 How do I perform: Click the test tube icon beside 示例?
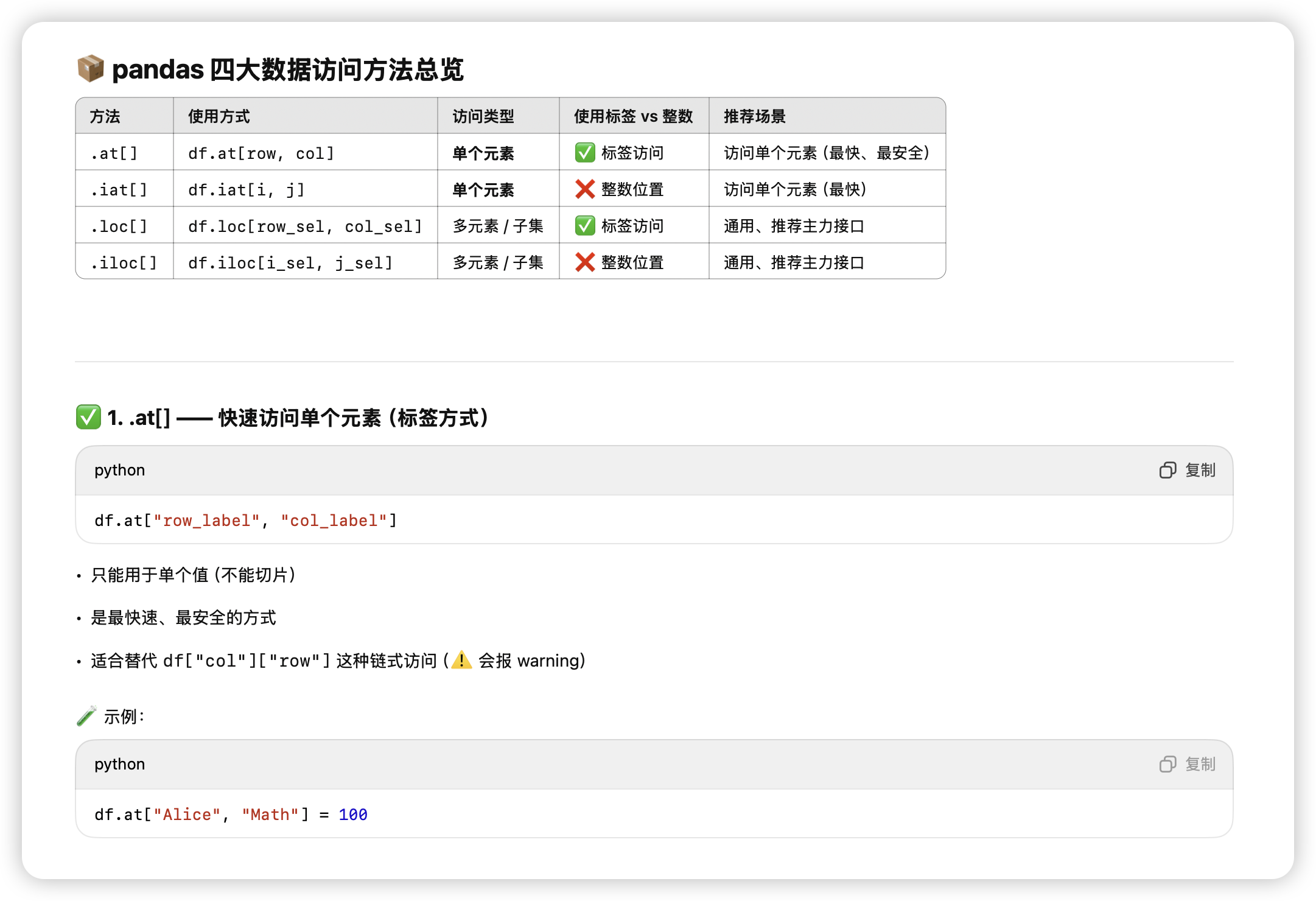pyautogui.click(x=86, y=716)
